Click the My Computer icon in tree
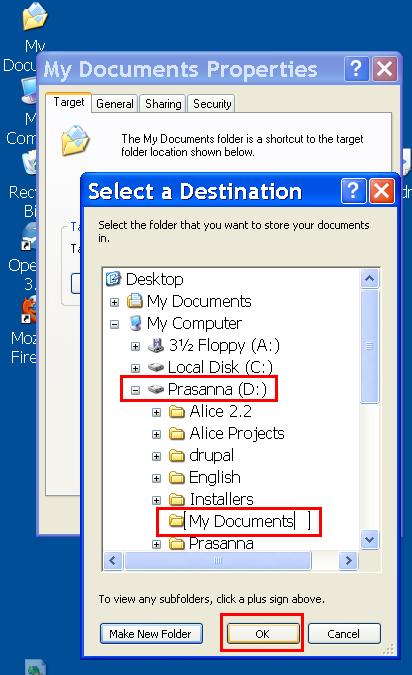This screenshot has width=412, height=675. 135,323
